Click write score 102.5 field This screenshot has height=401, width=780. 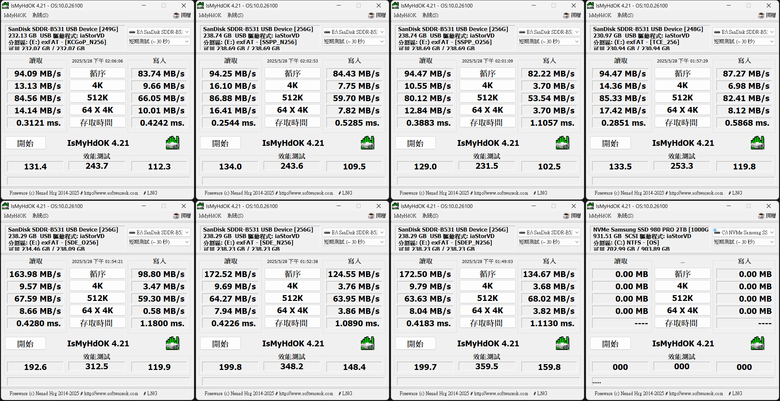tap(549, 166)
